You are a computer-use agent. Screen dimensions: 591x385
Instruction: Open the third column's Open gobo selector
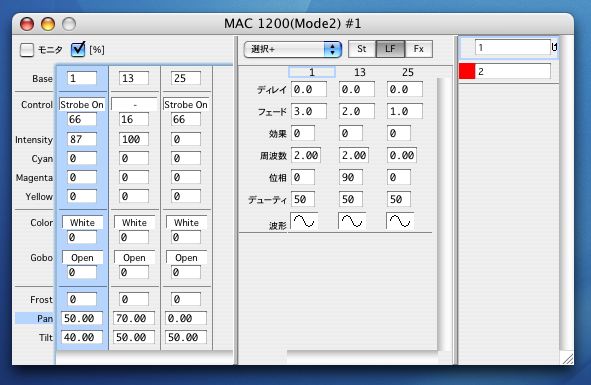click(x=187, y=258)
